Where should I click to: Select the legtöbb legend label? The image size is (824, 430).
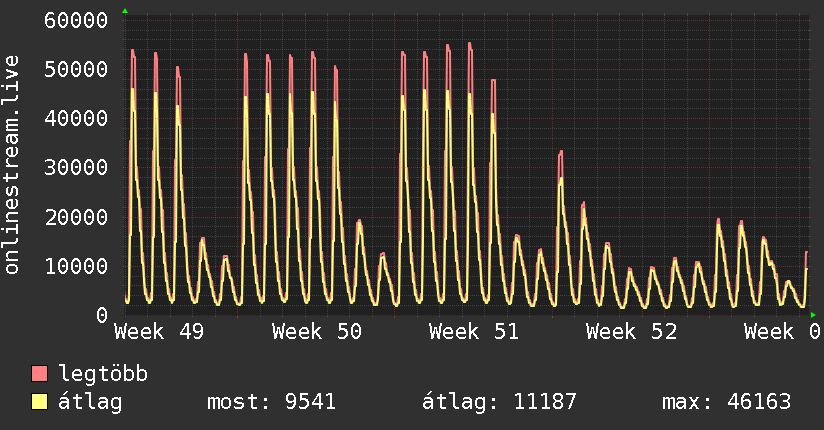point(103,374)
